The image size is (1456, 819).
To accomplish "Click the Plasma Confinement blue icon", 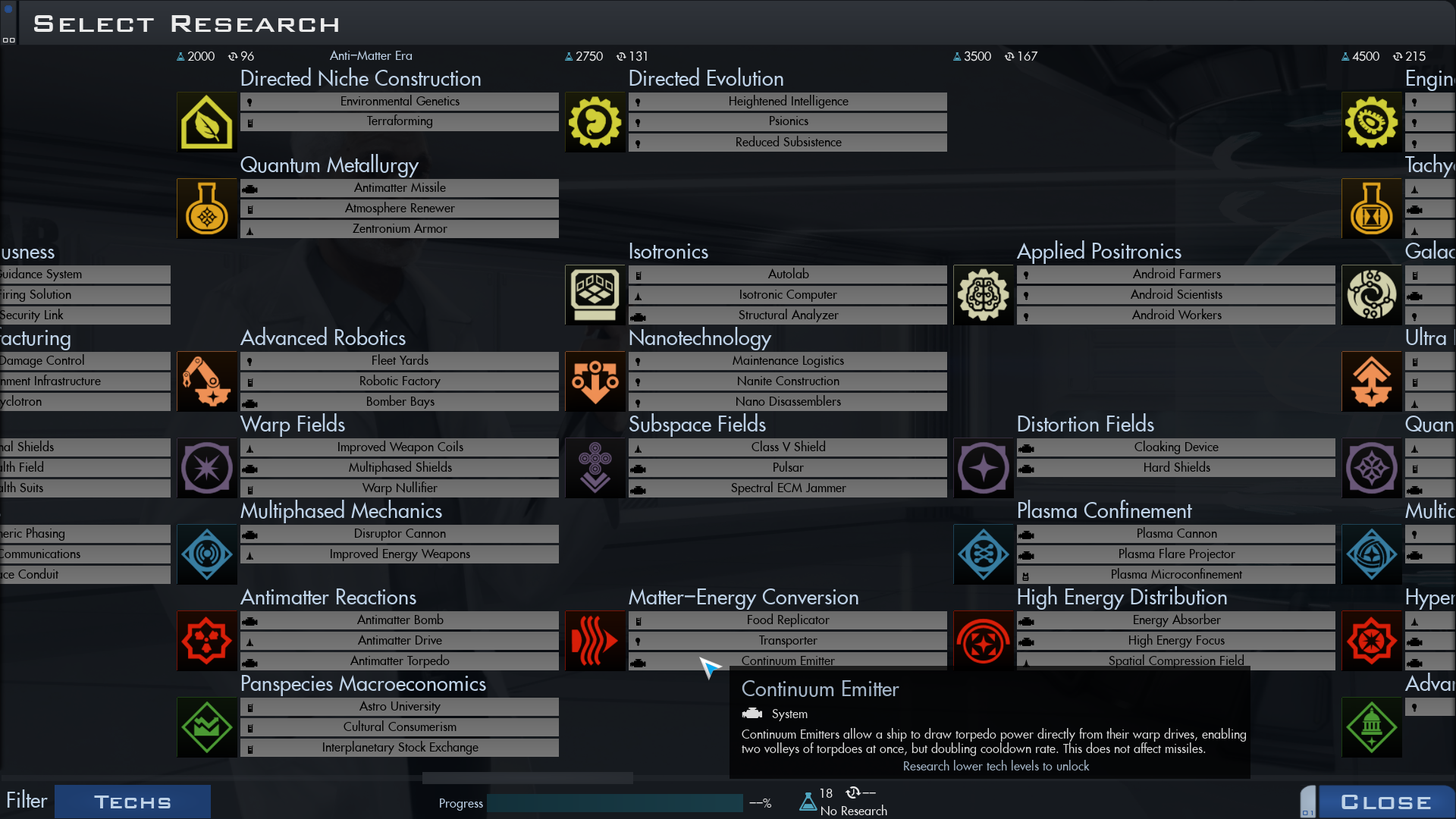I will (x=984, y=554).
